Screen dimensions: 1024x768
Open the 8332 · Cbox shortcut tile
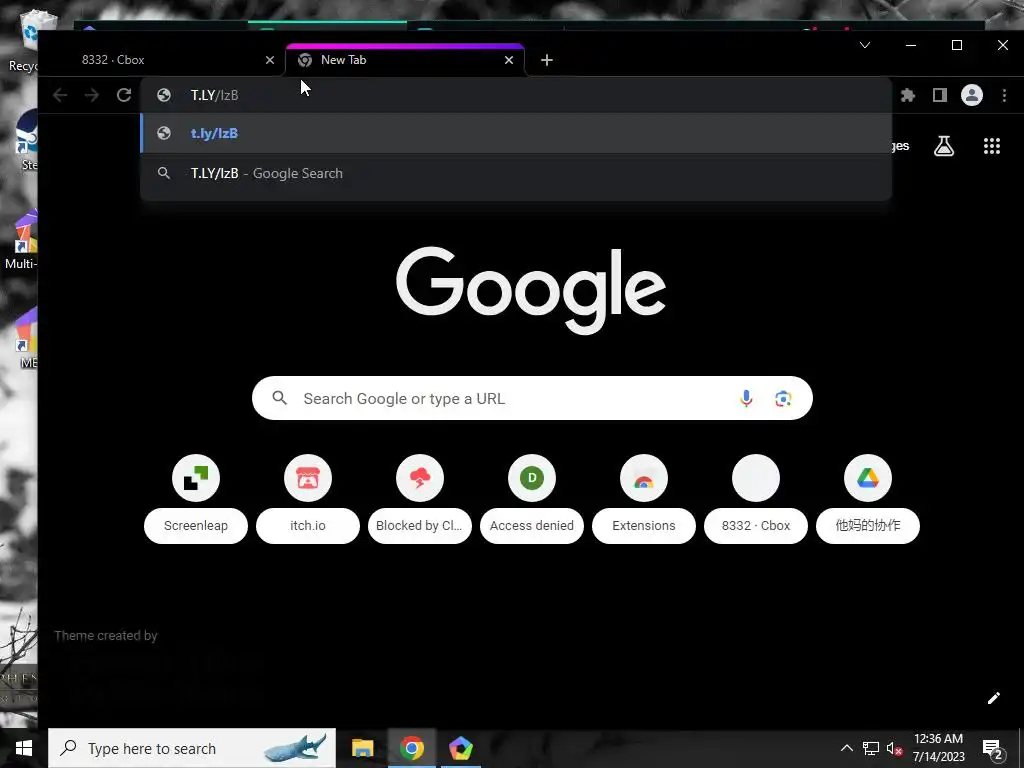tap(756, 499)
